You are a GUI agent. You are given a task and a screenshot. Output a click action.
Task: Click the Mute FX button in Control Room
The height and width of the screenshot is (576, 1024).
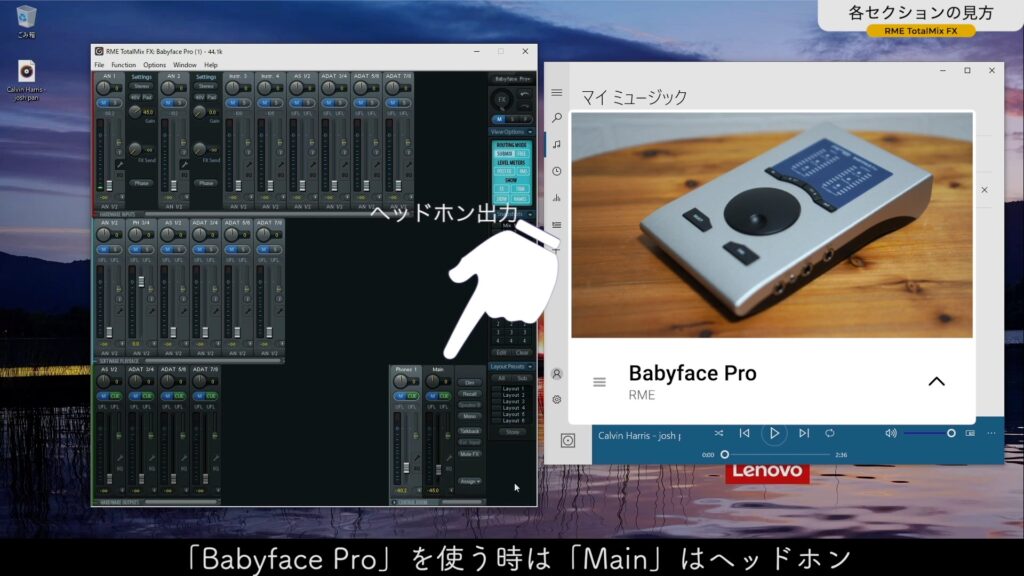470,454
